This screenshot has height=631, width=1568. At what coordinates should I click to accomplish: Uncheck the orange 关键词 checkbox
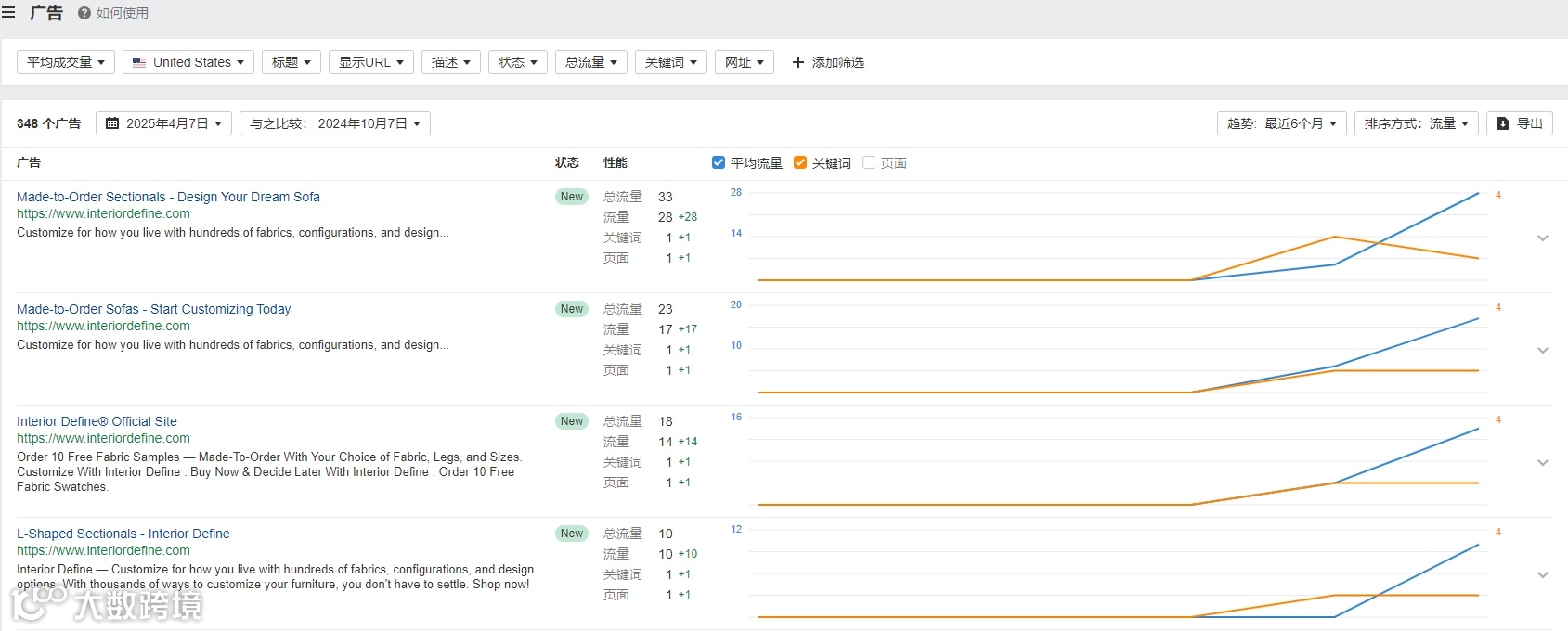click(800, 162)
